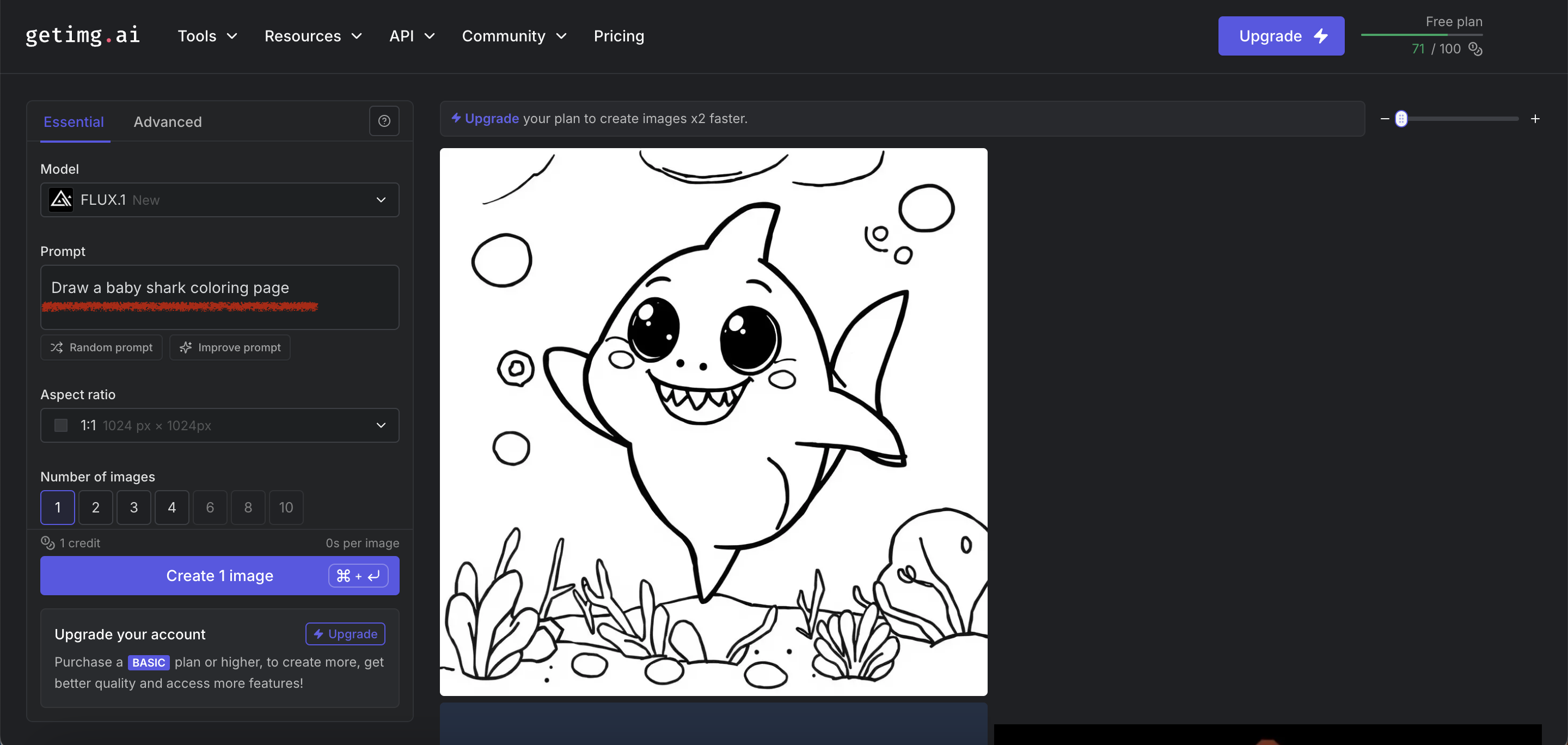
Task: Click the zoom in plus icon
Action: [x=1535, y=119]
